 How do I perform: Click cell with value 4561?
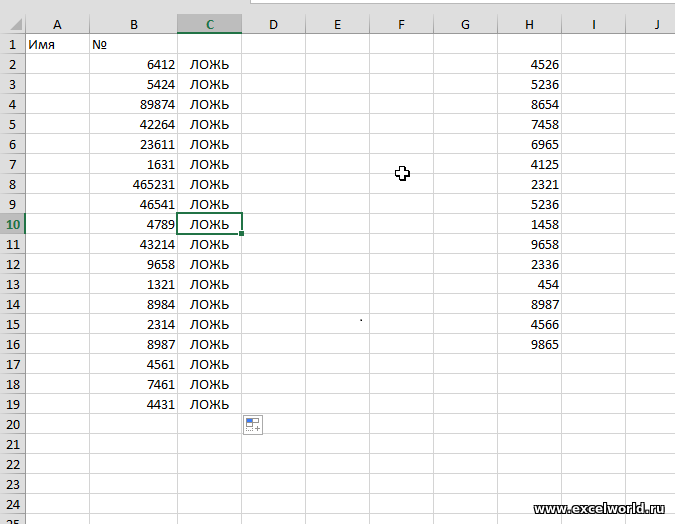[133, 365]
